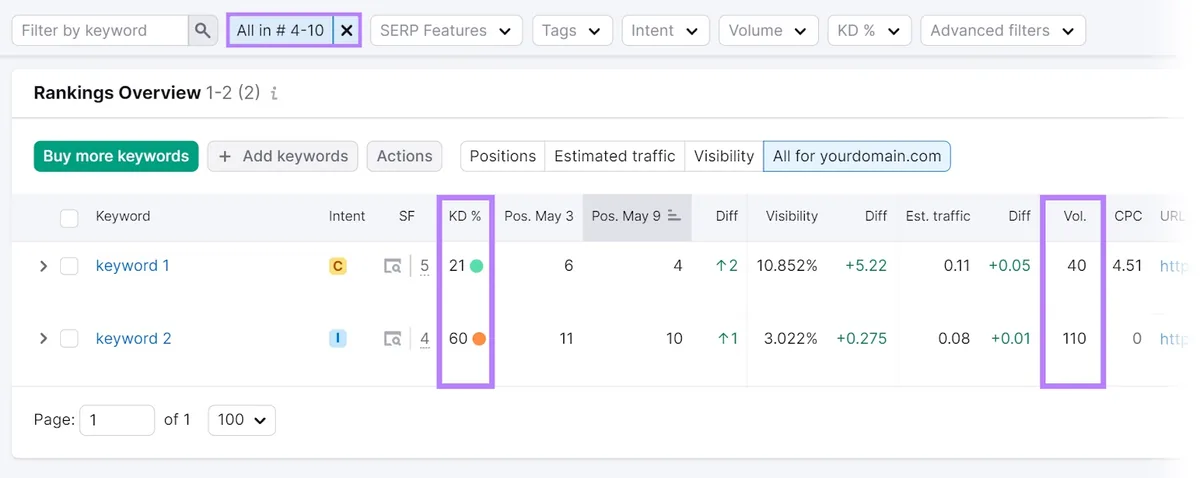Open the Tags filter dropdown
The height and width of the screenshot is (478, 1200).
coord(572,30)
